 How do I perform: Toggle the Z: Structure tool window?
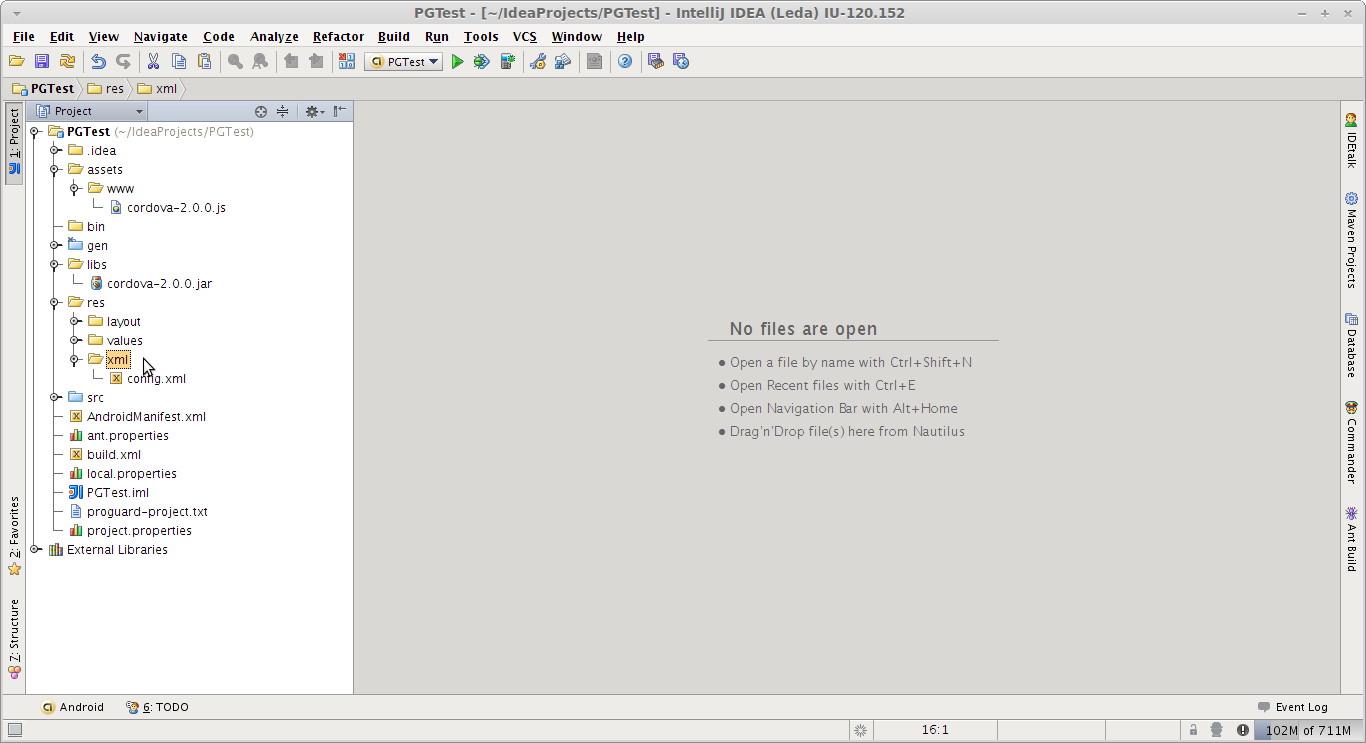[14, 640]
